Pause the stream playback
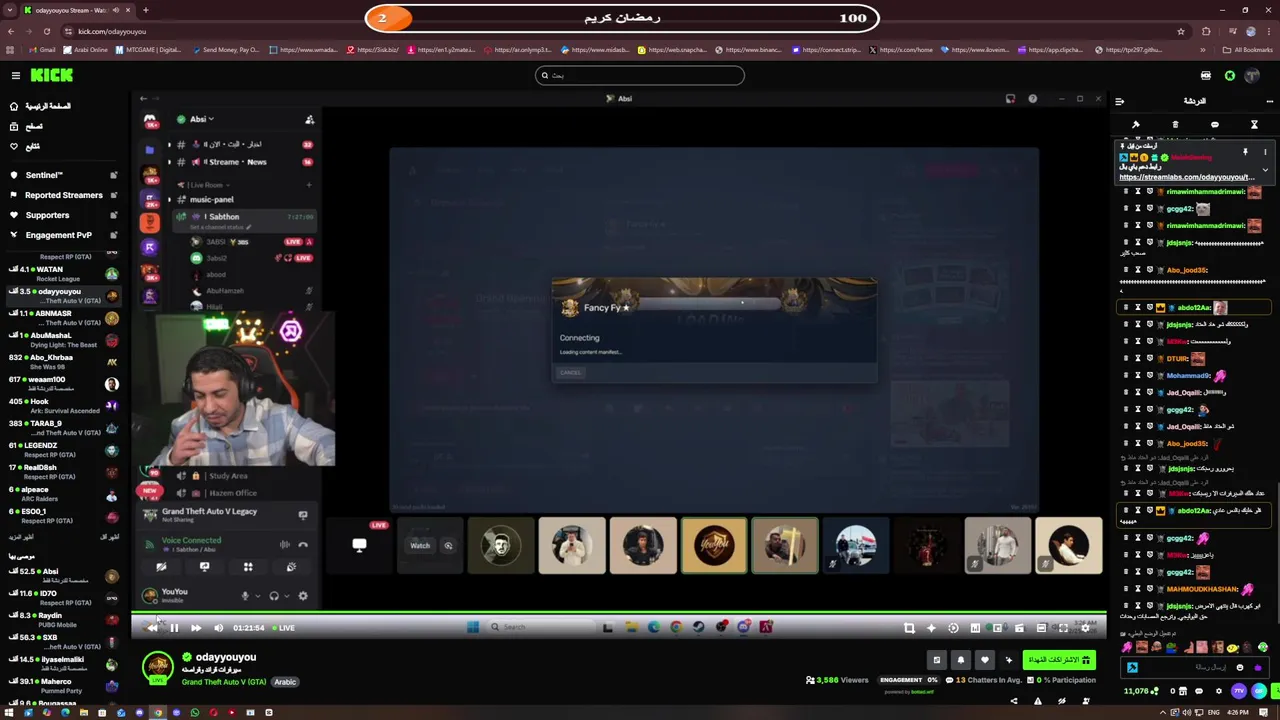The height and width of the screenshot is (720, 1280). (x=174, y=628)
